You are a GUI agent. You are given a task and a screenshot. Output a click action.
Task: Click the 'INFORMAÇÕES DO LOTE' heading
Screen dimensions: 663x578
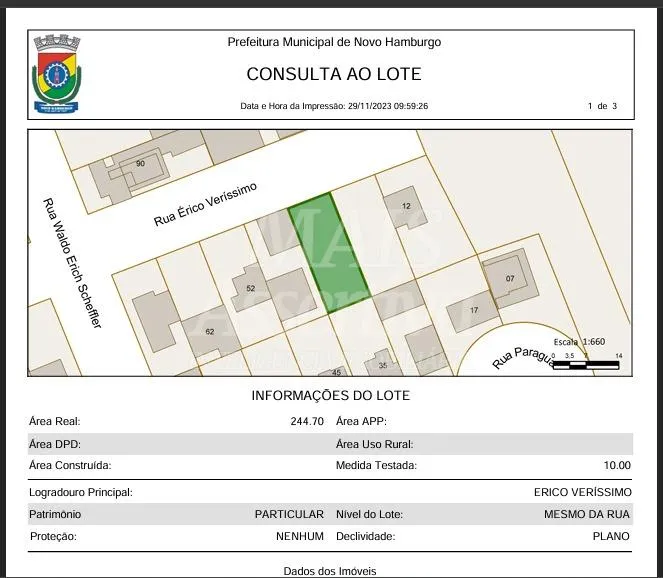pos(331,396)
